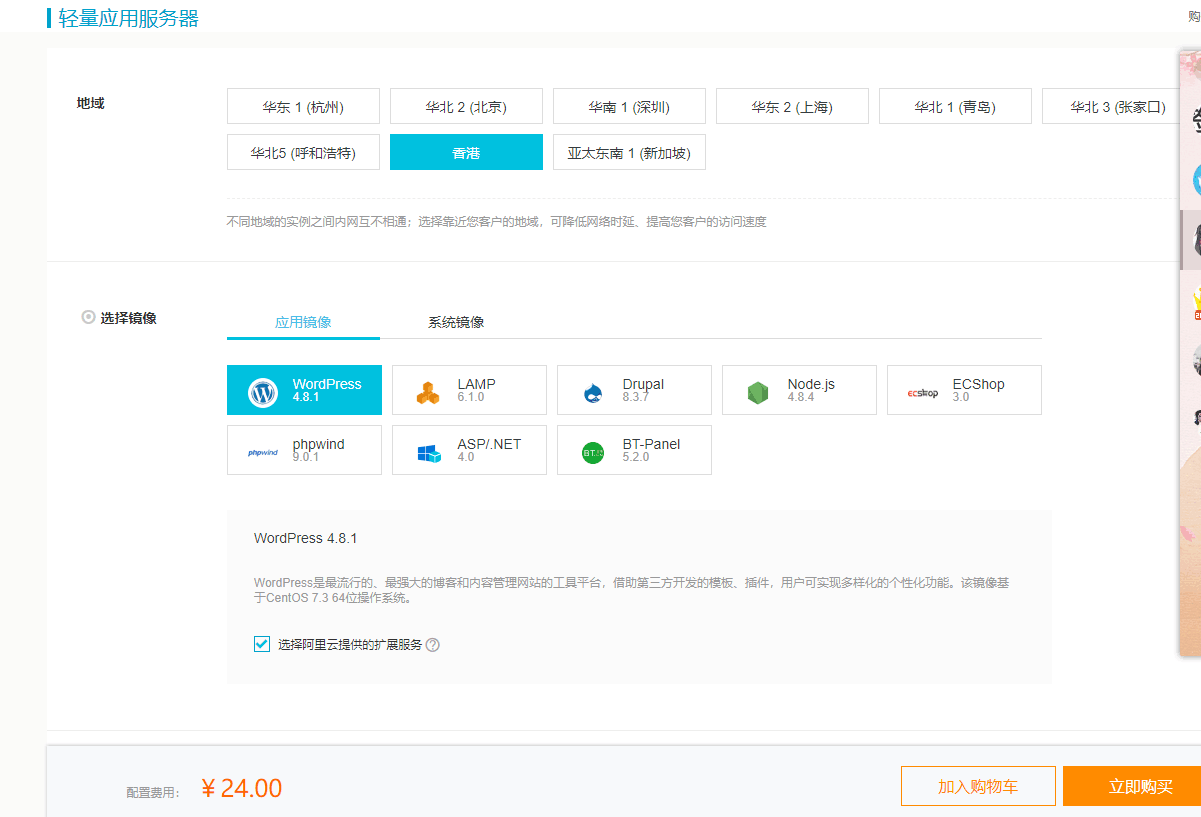Choose the Node.js 4.8.4 image
This screenshot has width=1201, height=817.
point(799,390)
